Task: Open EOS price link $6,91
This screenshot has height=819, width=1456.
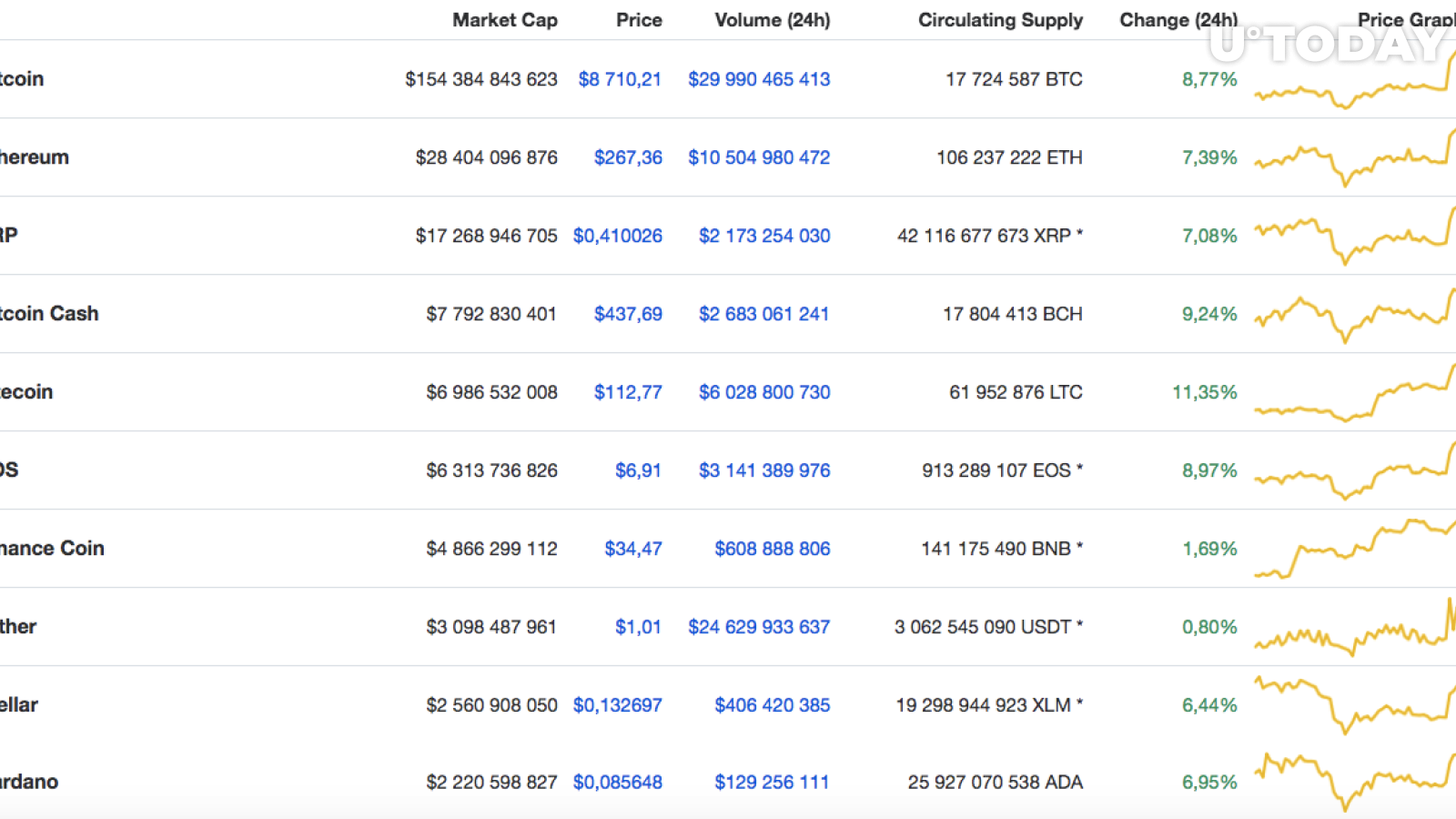Action: [638, 470]
